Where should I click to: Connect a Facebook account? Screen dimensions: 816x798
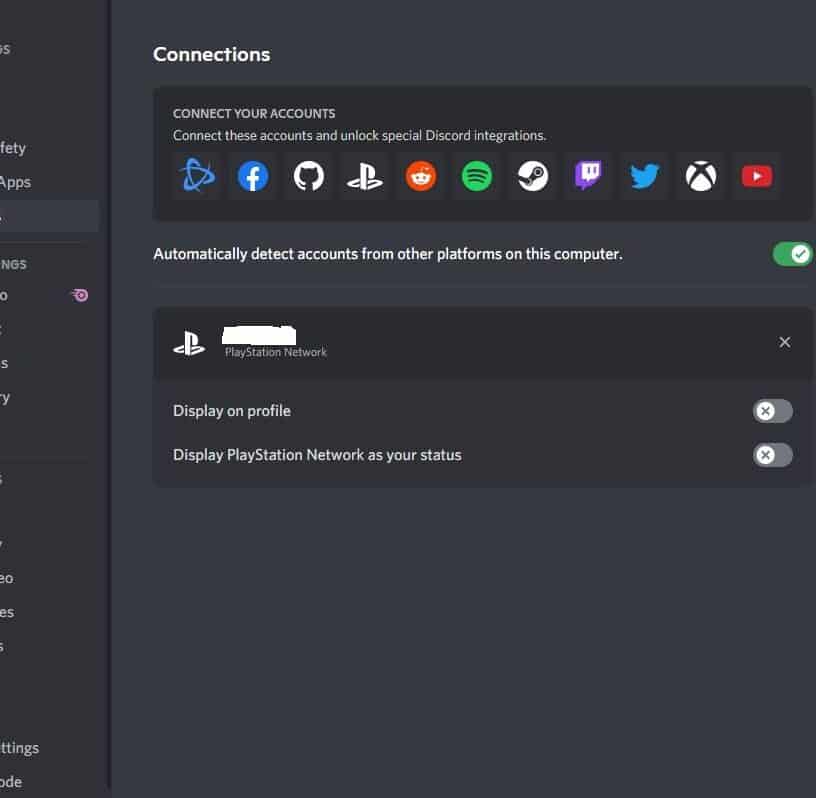point(253,176)
